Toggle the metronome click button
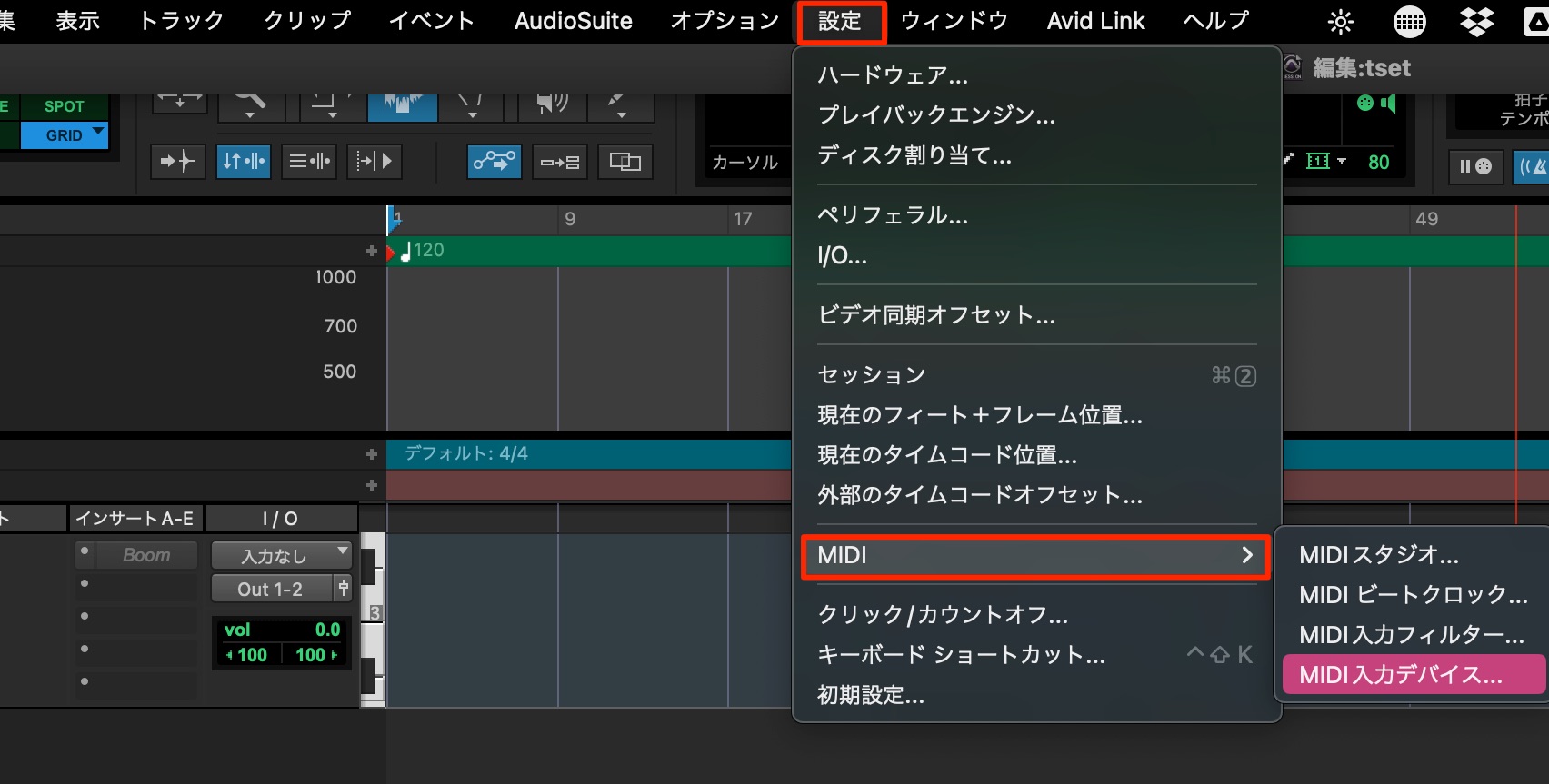1549x784 pixels. [x=1533, y=166]
